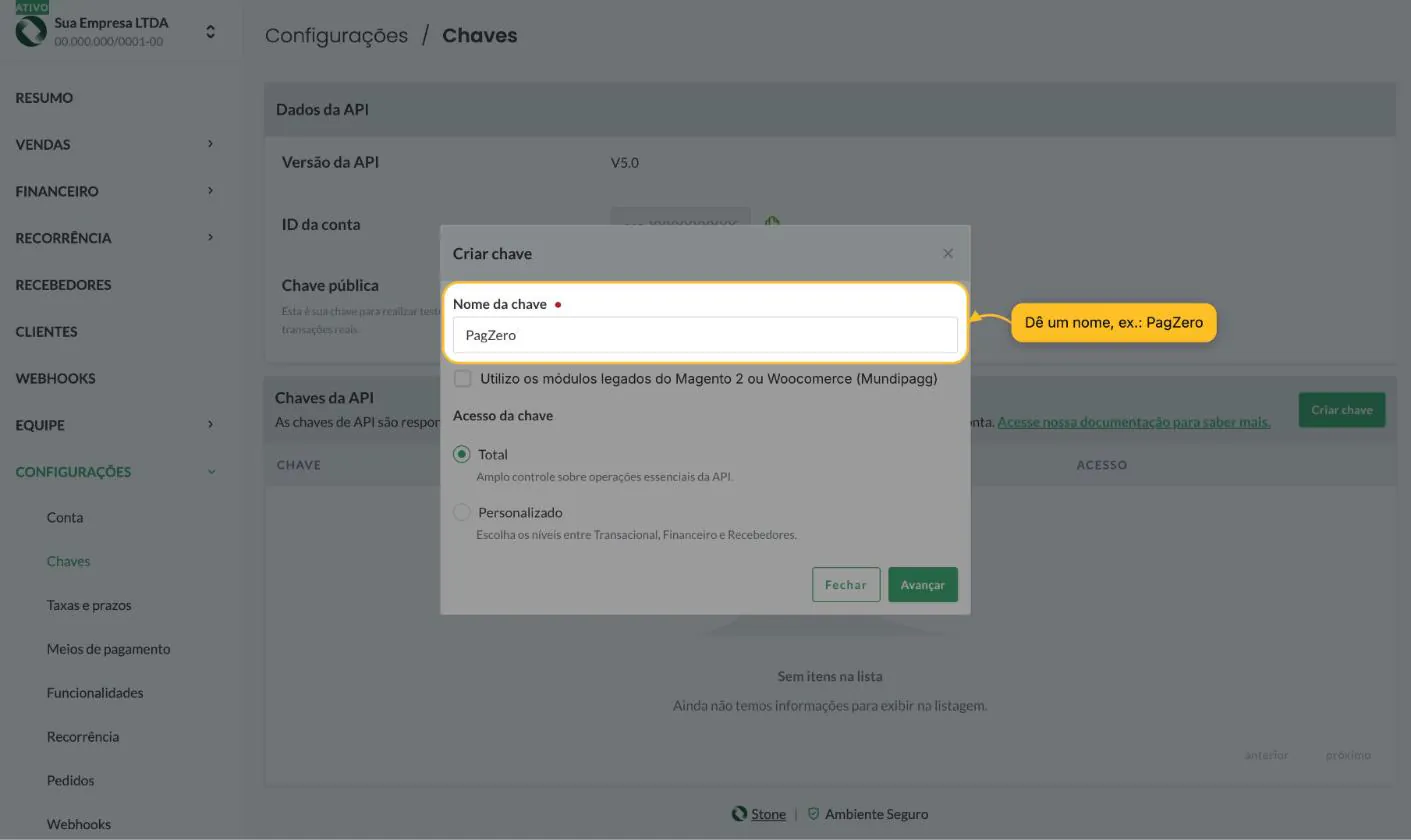
Task: Open Pedidos settings
Action: pos(70,781)
